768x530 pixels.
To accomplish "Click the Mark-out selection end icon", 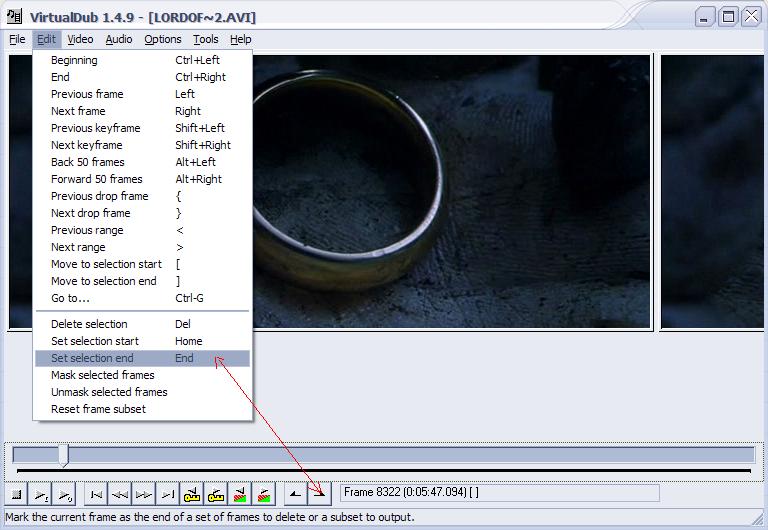I will [x=319, y=494].
